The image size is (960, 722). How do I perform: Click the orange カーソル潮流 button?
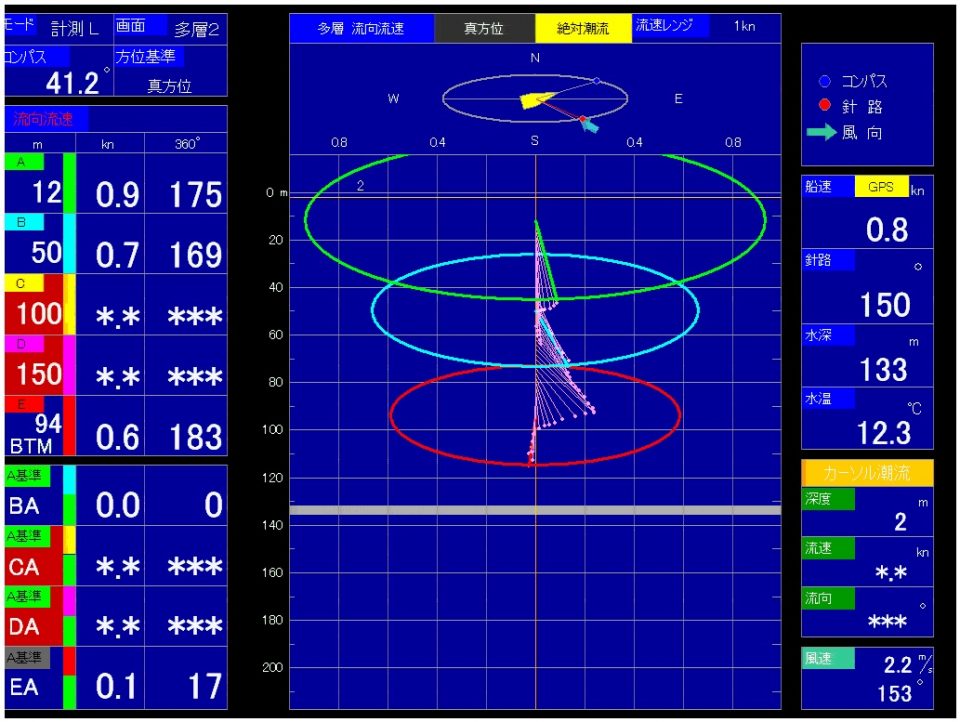click(867, 473)
